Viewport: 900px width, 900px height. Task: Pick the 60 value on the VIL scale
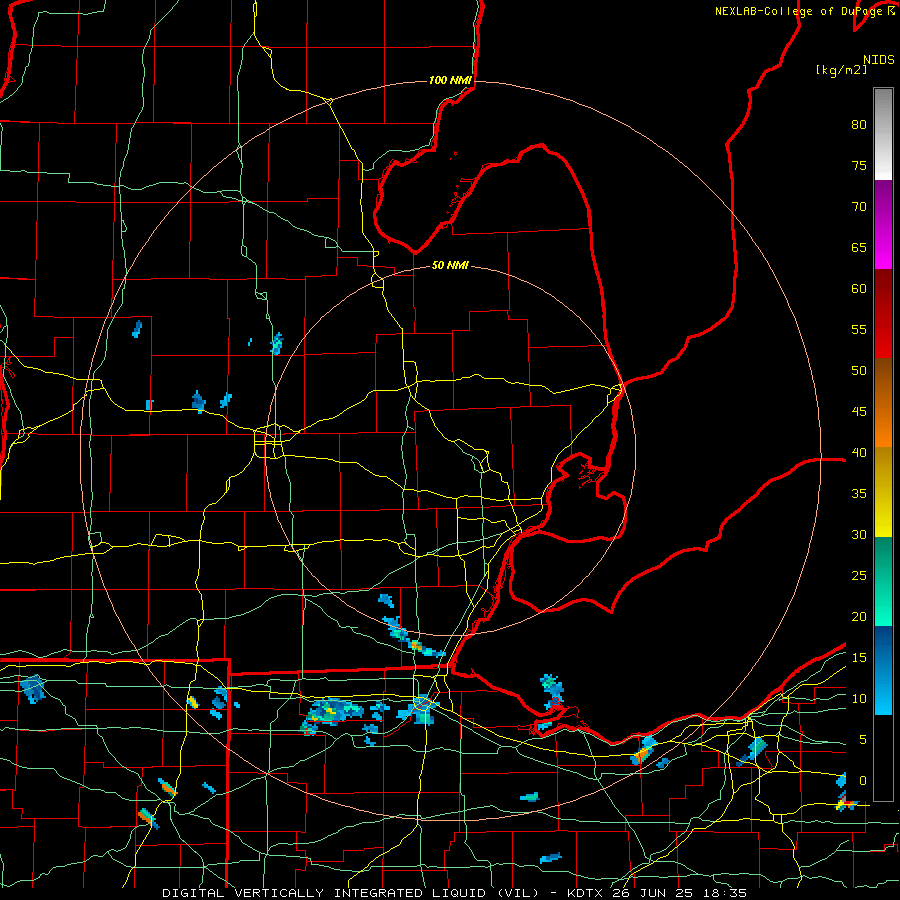859,289
